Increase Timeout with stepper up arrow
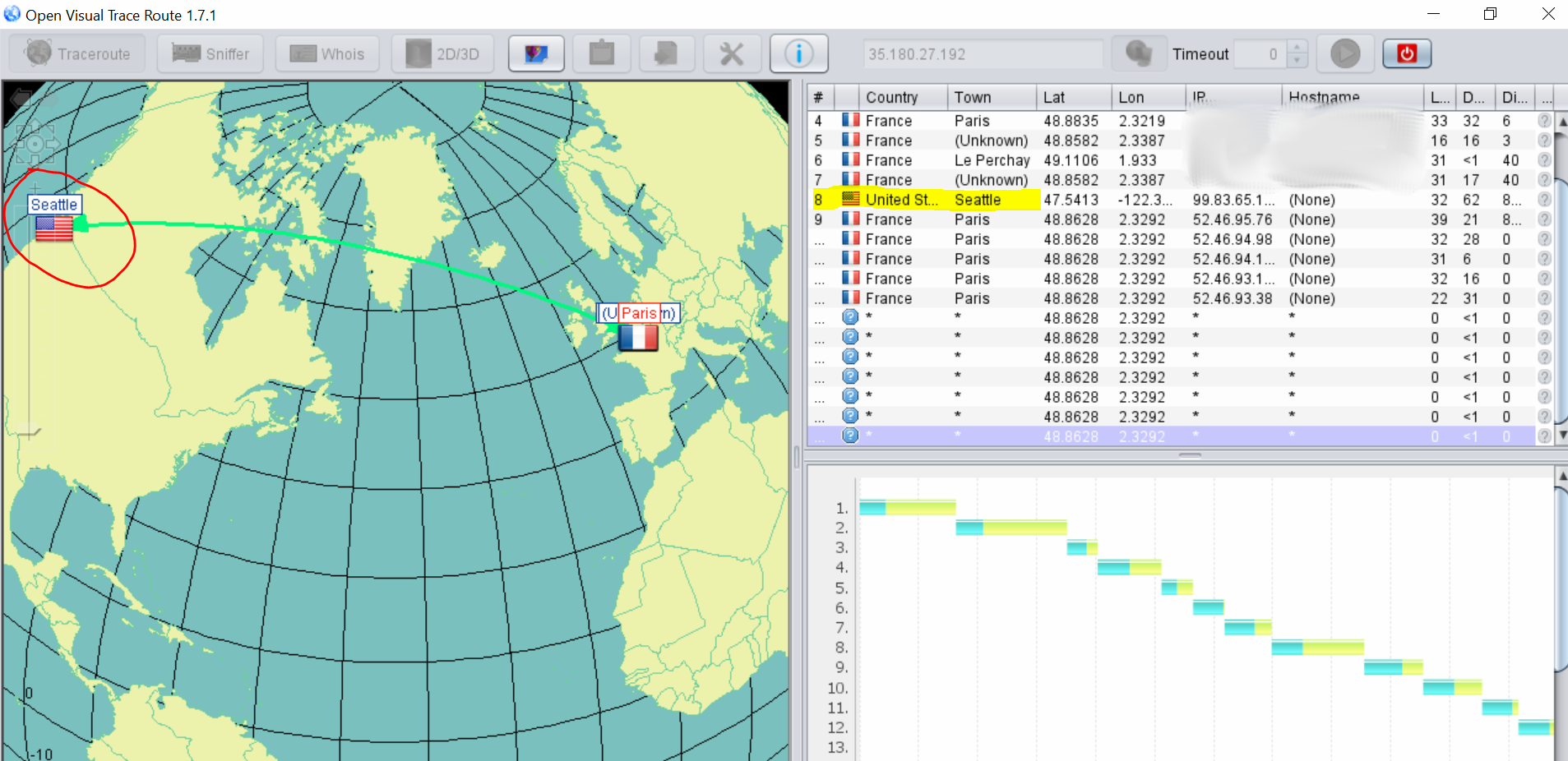1568x761 pixels. [x=1297, y=47]
